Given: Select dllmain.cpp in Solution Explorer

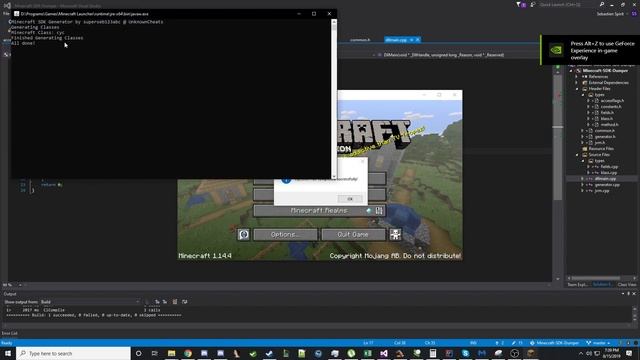Looking at the screenshot, I should (x=605, y=179).
